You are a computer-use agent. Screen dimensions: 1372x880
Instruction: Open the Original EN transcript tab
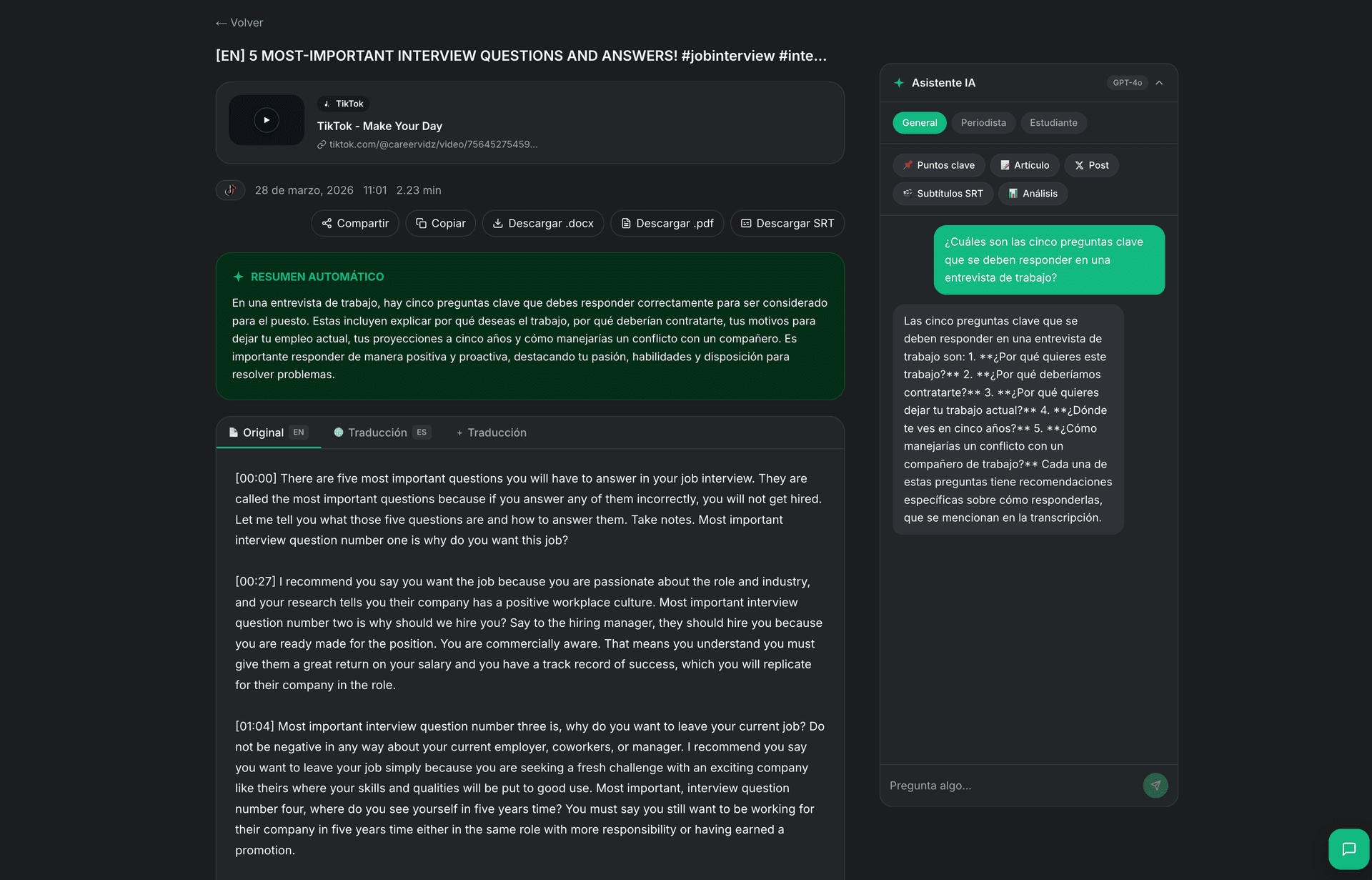click(x=268, y=432)
